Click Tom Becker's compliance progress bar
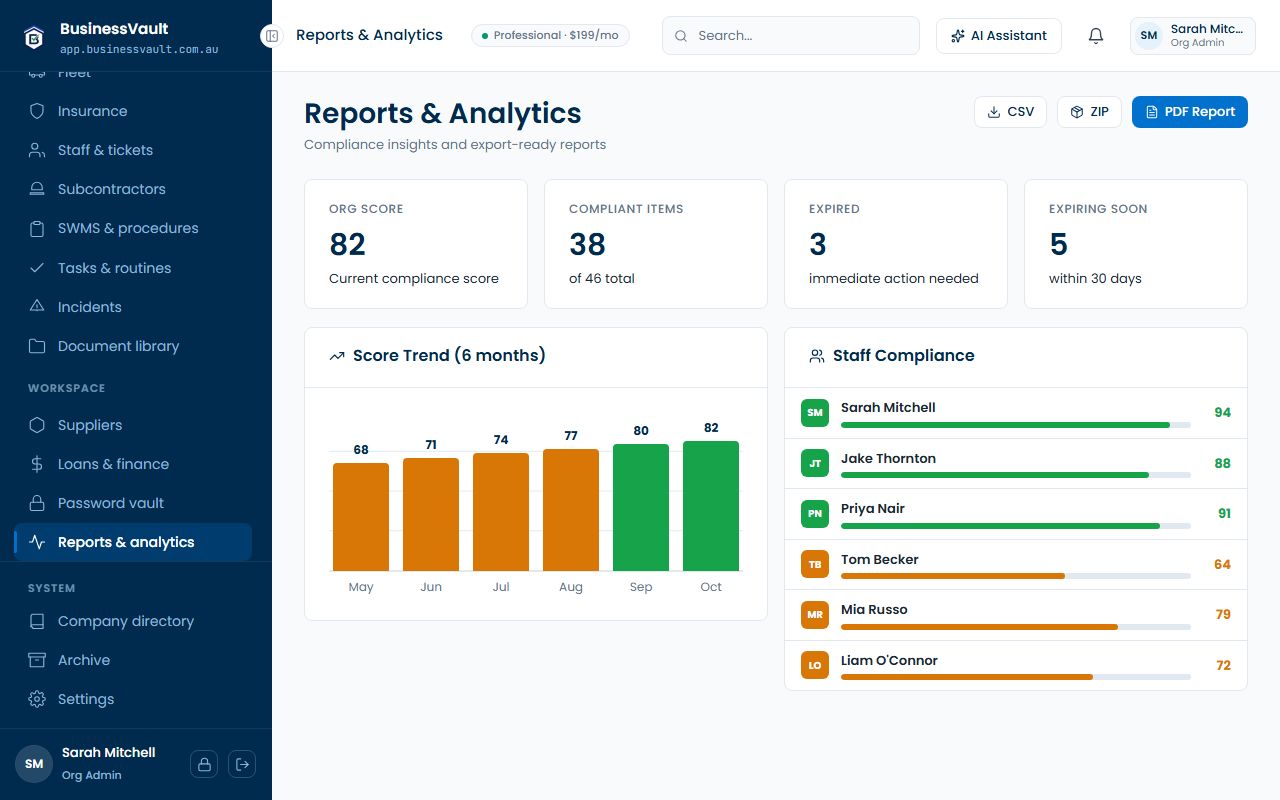Image resolution: width=1280 pixels, height=800 pixels. coord(1016,576)
